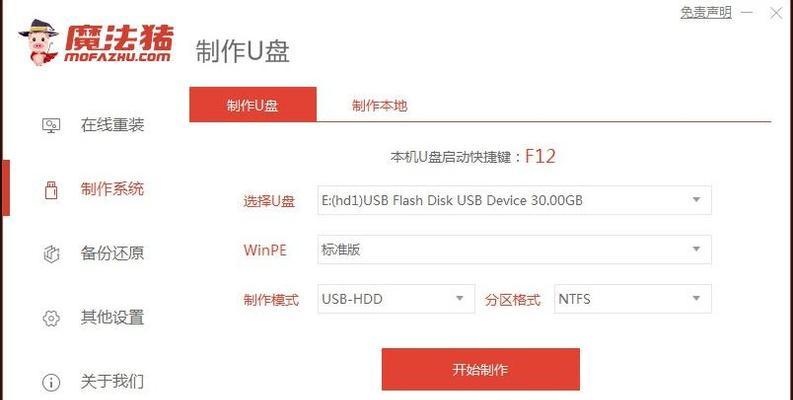The image size is (793, 400).
Task: Click the info icon beside 关于我们
Action: point(51,382)
